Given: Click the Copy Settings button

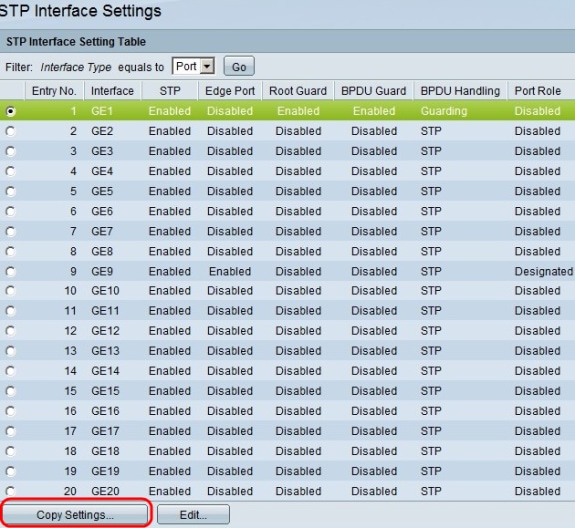Looking at the screenshot, I should tap(75, 514).
